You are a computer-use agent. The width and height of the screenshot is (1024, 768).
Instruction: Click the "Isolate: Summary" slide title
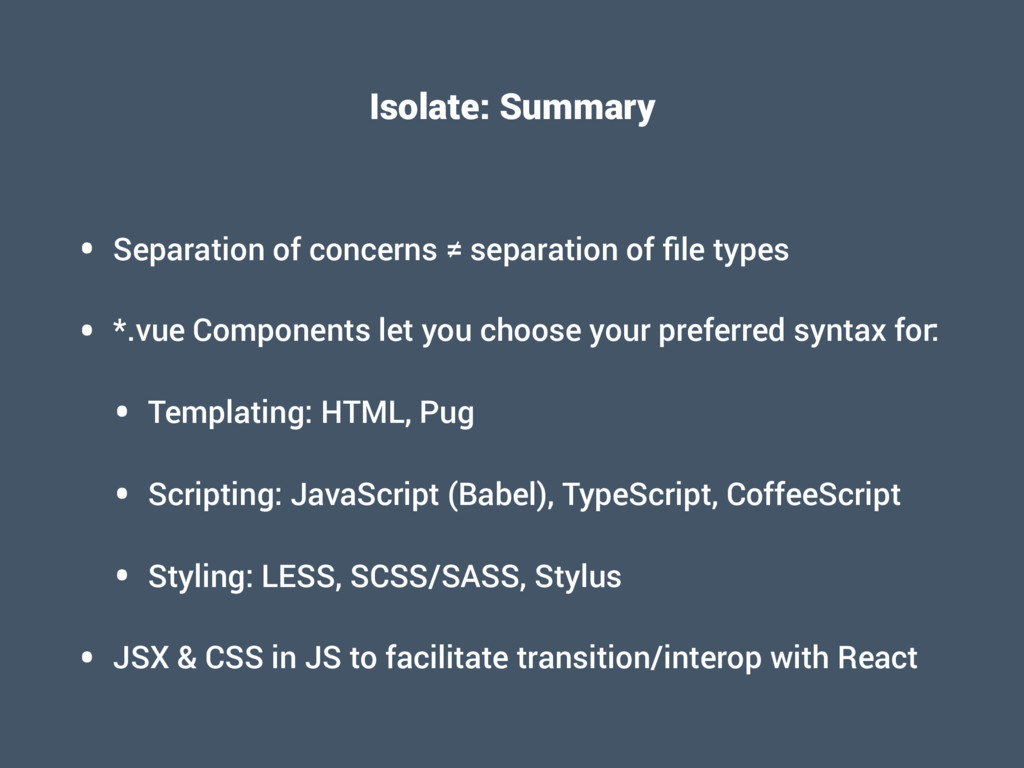tap(512, 106)
